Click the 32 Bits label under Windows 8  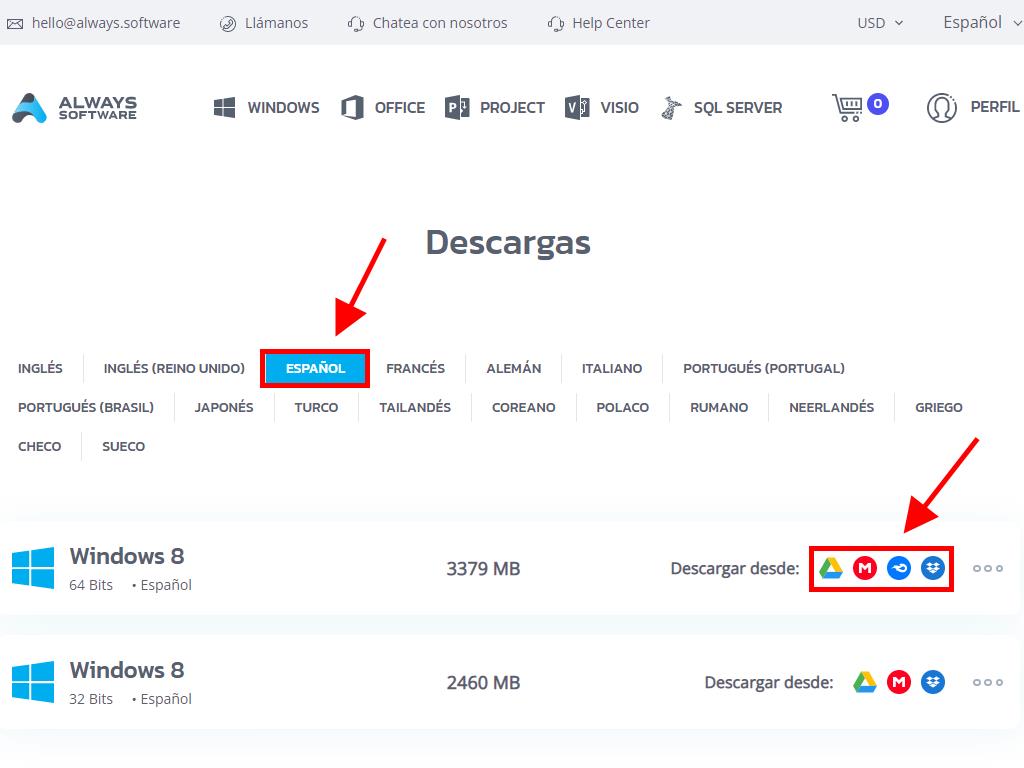91,699
